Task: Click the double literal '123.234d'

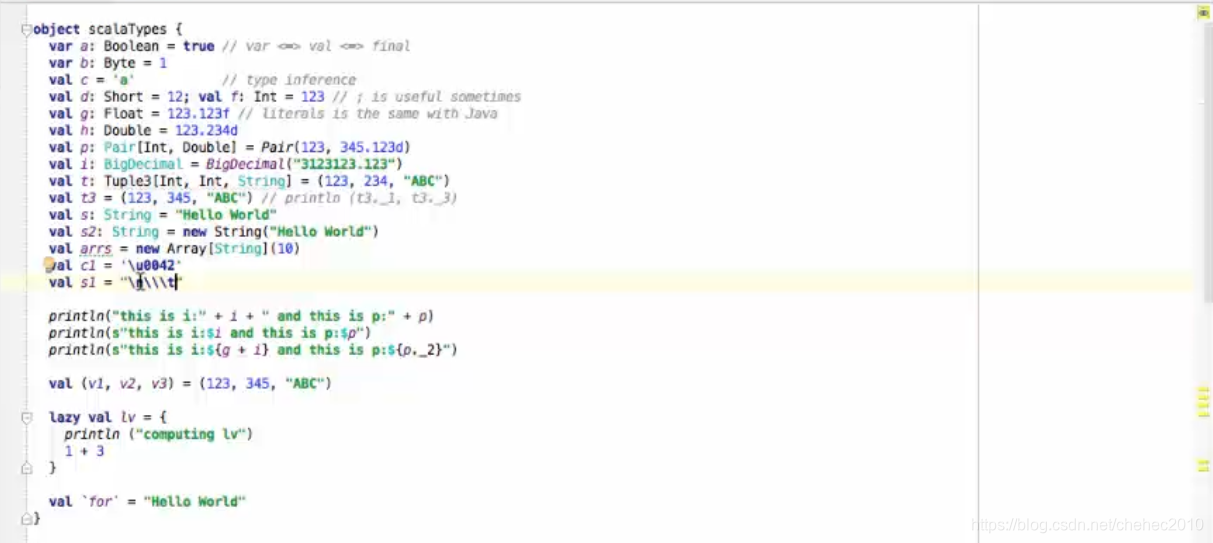Action: pos(206,131)
